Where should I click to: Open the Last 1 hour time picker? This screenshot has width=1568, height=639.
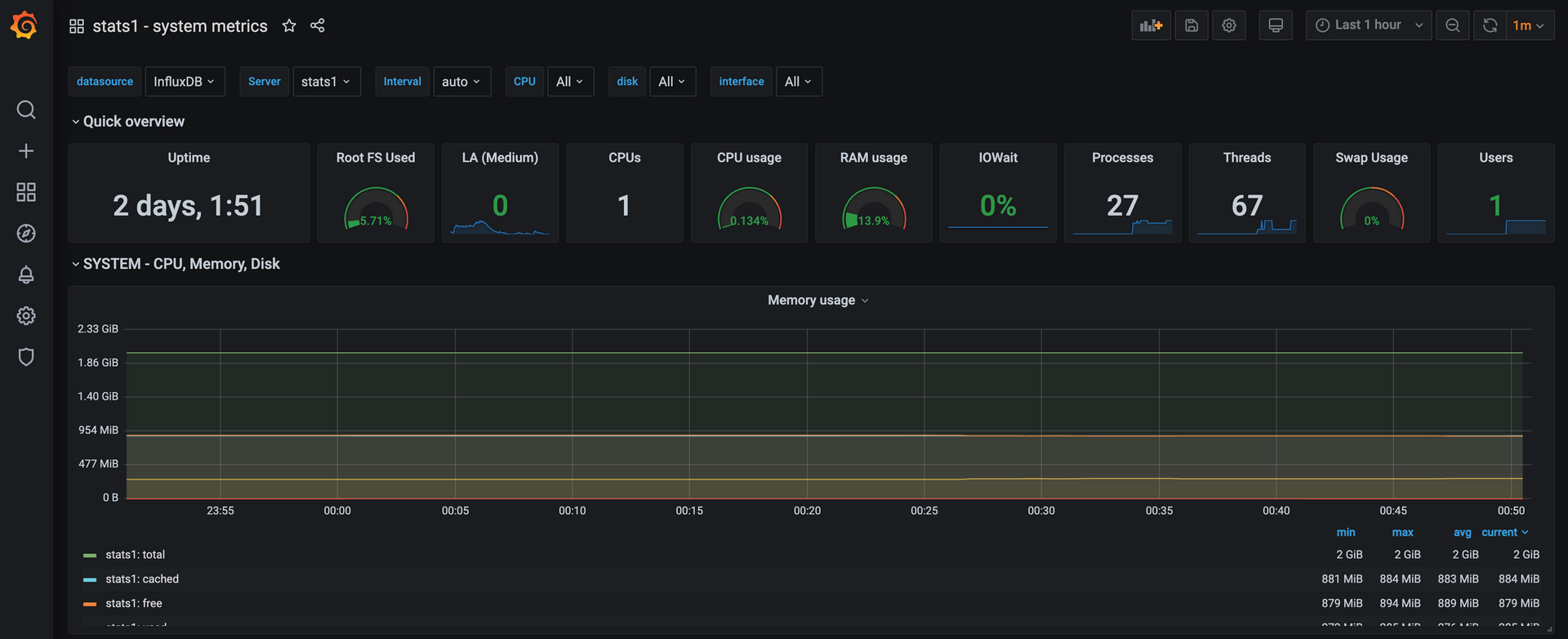tap(1368, 25)
